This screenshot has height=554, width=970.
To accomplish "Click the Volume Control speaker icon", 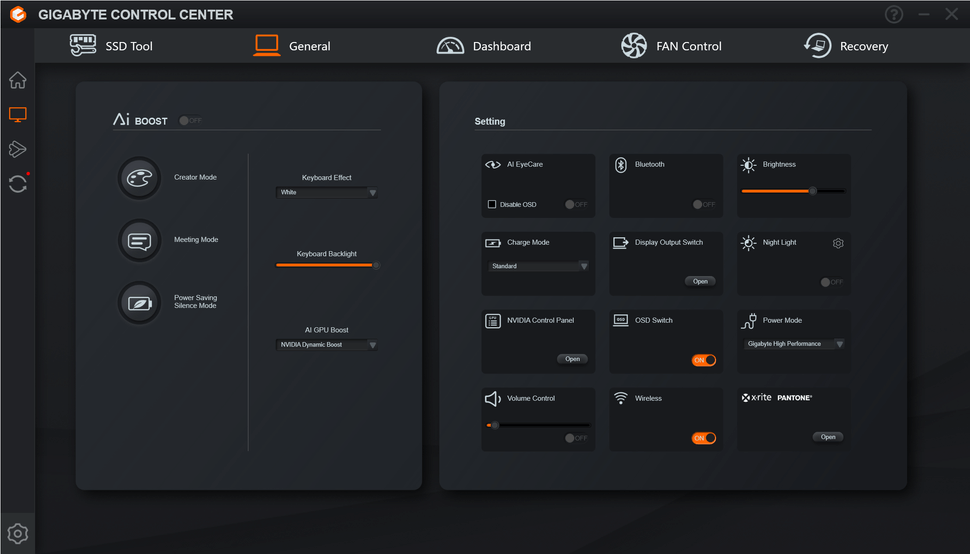I will tap(492, 399).
